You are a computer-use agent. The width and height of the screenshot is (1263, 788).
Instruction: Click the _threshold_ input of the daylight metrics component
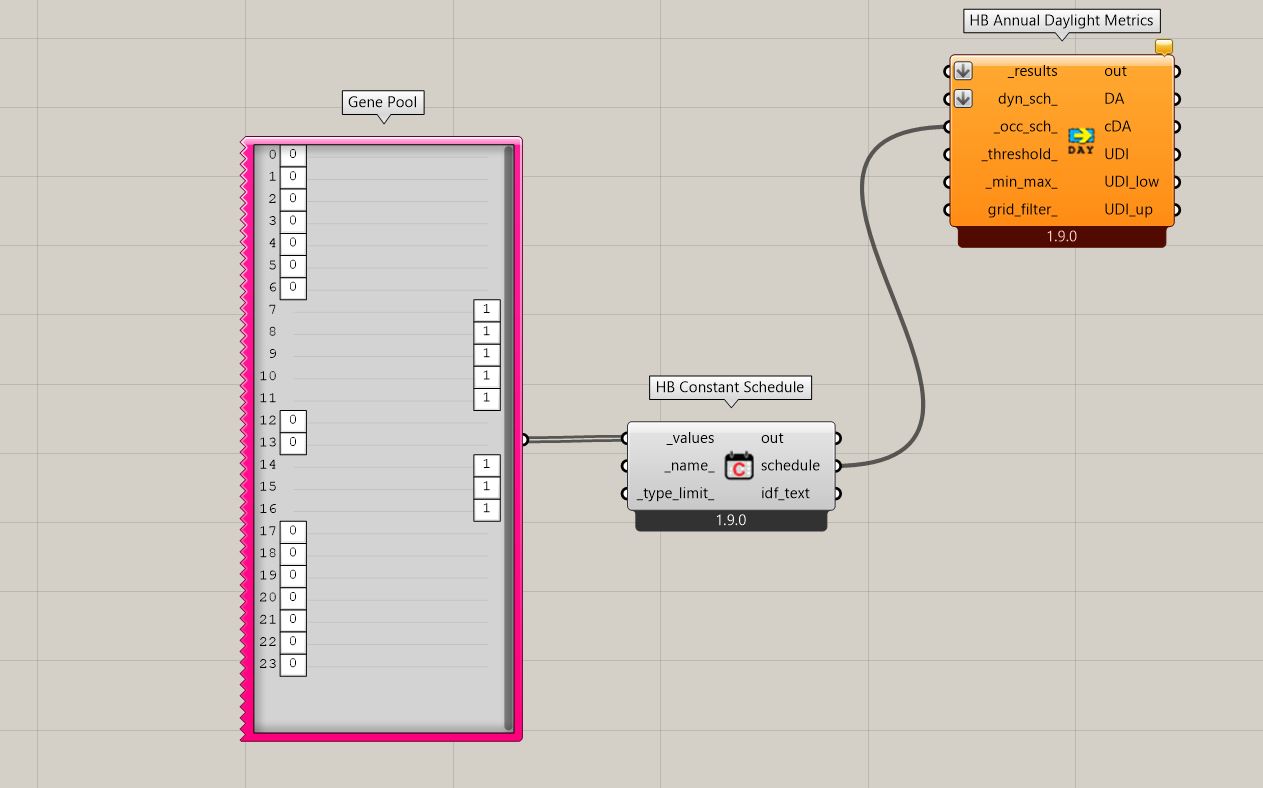pos(1019,154)
